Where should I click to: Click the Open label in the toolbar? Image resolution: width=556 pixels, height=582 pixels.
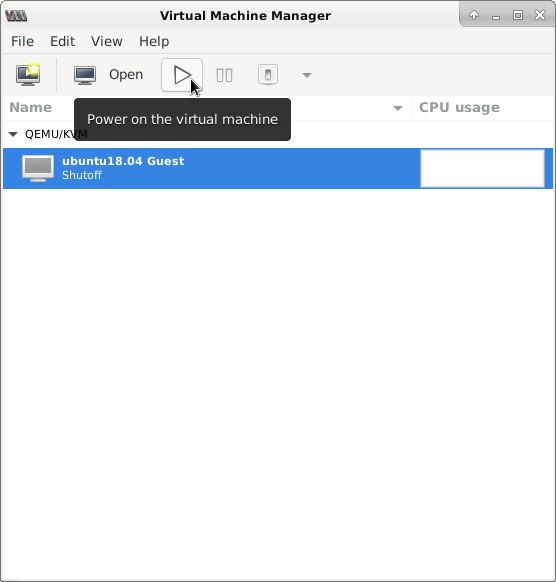126,75
